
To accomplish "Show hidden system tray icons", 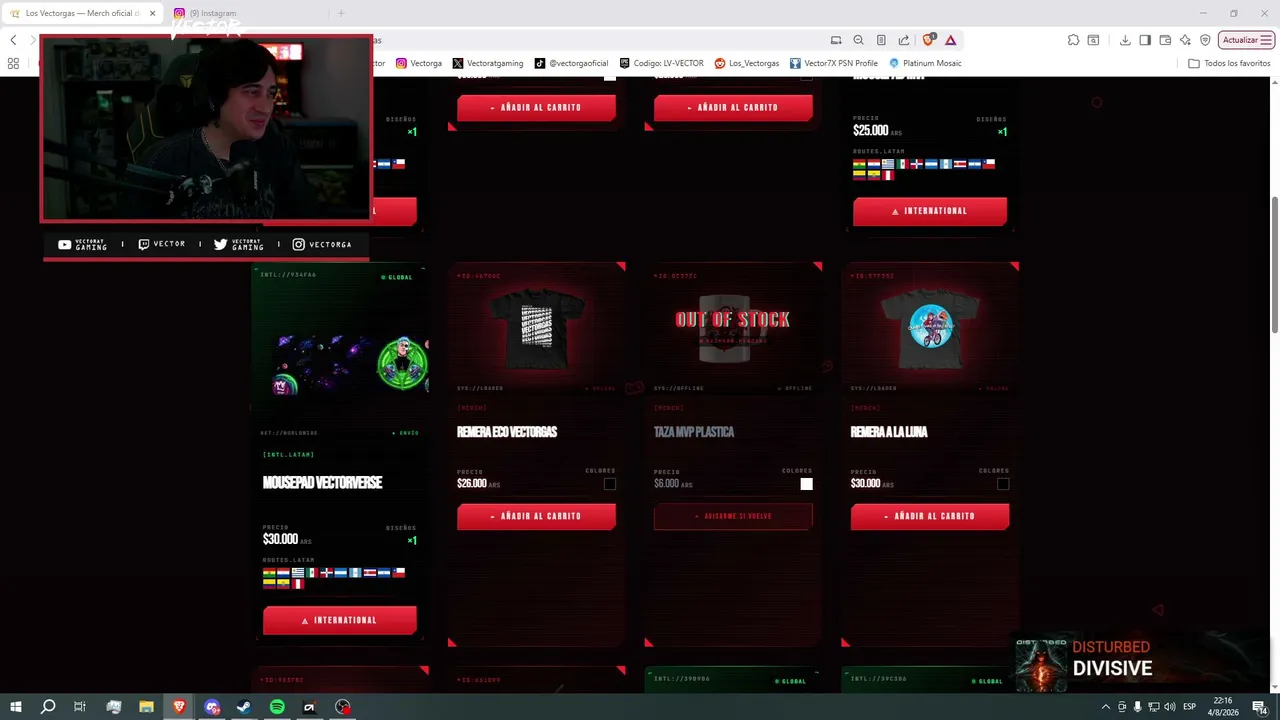I will tap(1105, 707).
